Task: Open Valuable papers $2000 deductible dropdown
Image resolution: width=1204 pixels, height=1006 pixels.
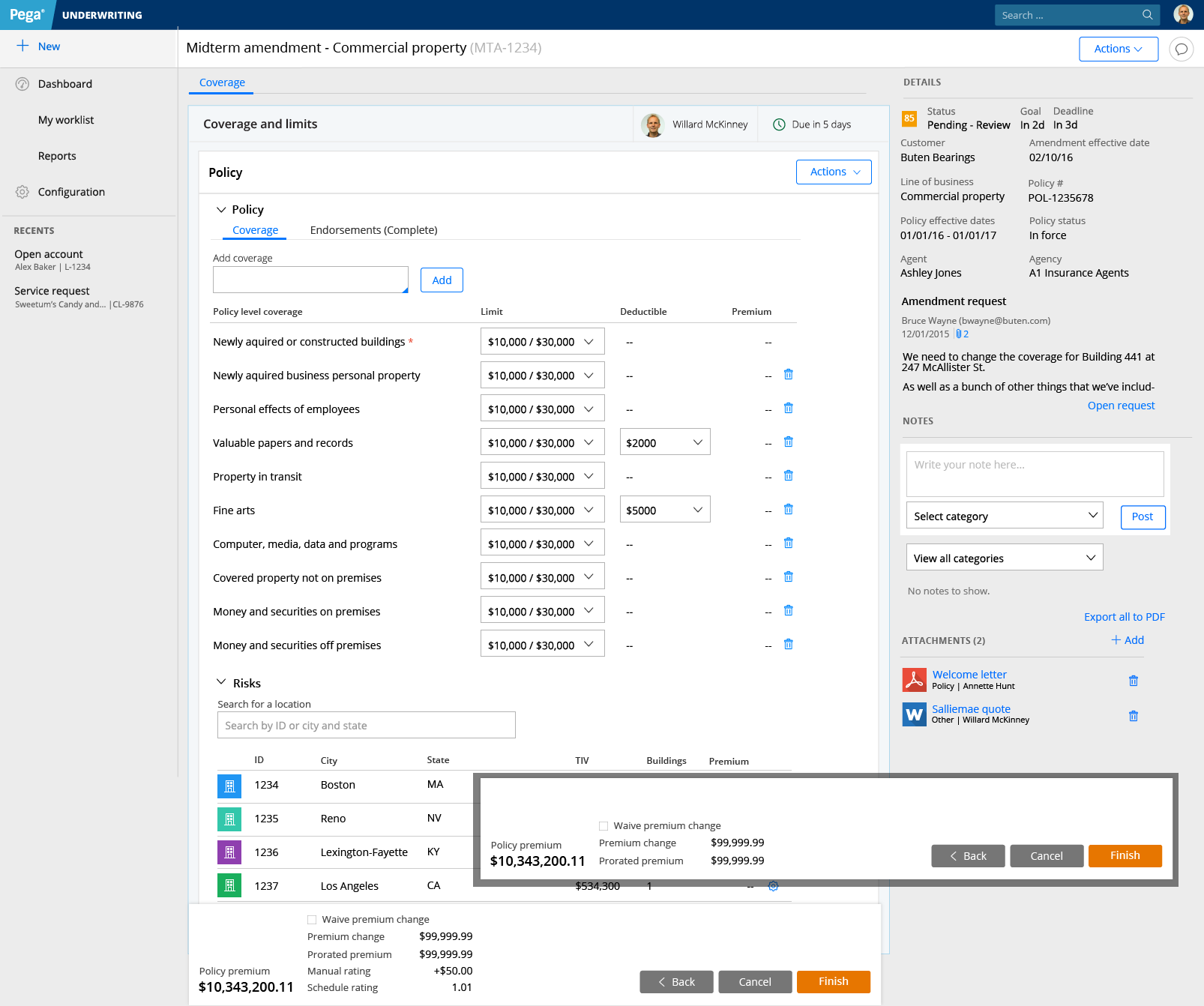Action: click(664, 442)
